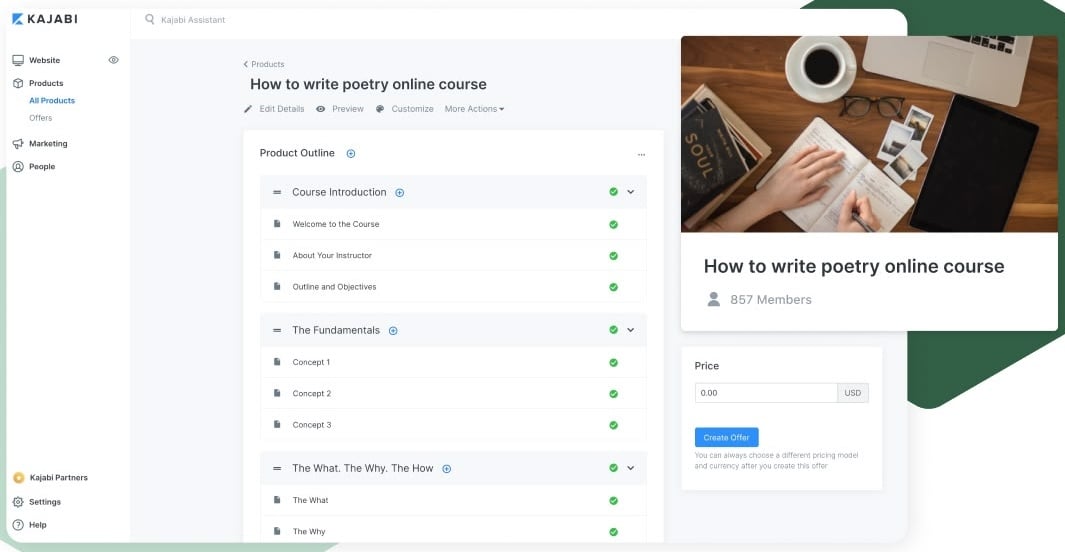
Task: Add item via plus next to Product Outline
Action: pyautogui.click(x=351, y=153)
